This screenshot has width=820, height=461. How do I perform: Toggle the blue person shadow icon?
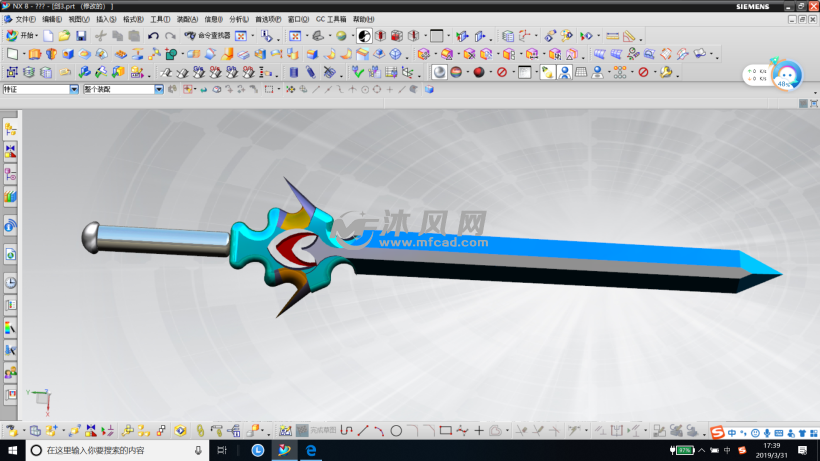point(564,72)
